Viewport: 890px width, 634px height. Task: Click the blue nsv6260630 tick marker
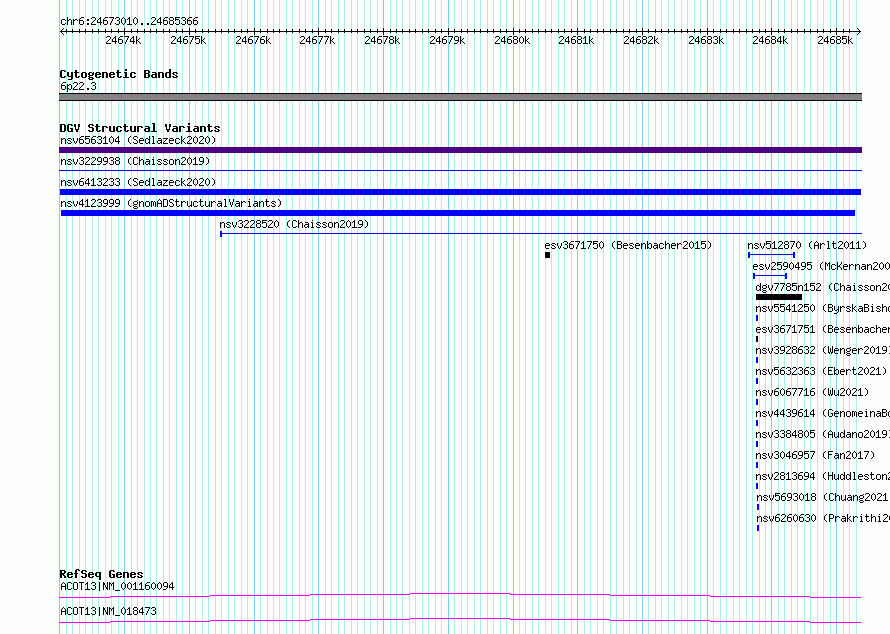pos(758,528)
